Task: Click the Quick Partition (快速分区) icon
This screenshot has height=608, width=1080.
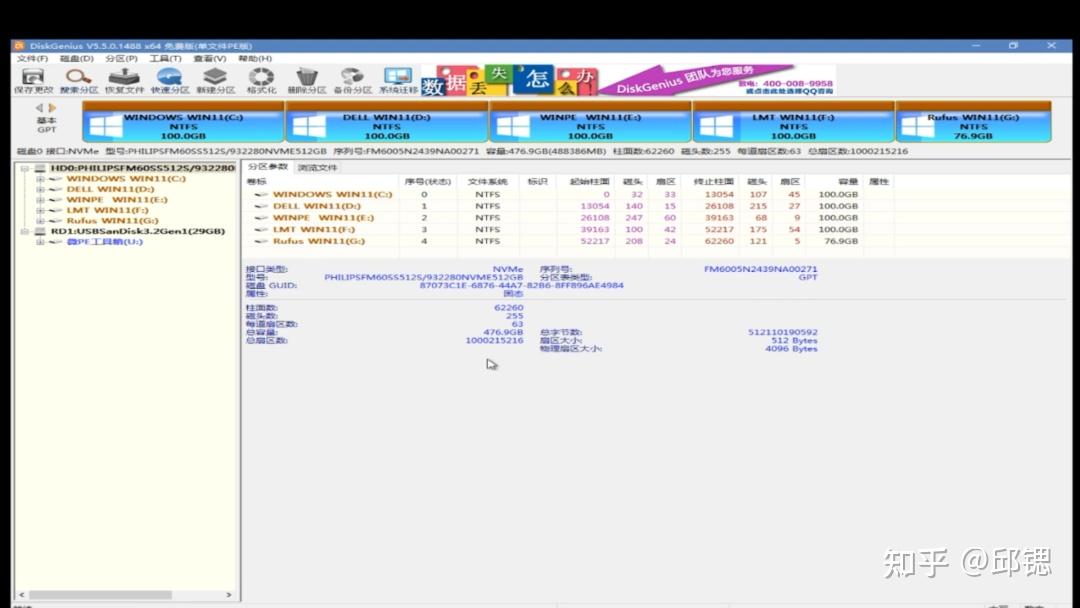Action: [169, 80]
